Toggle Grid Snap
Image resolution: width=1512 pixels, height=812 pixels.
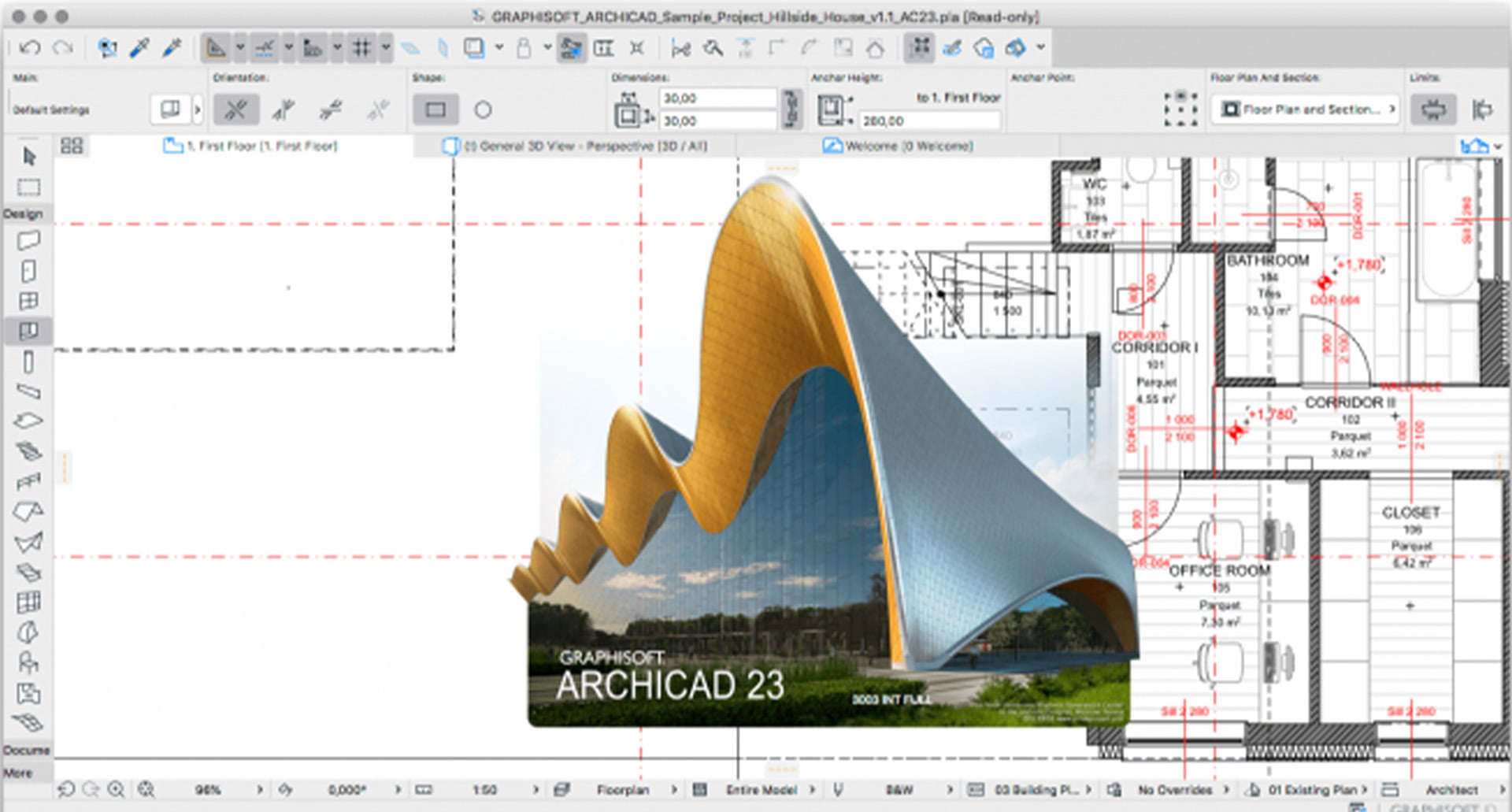point(361,48)
